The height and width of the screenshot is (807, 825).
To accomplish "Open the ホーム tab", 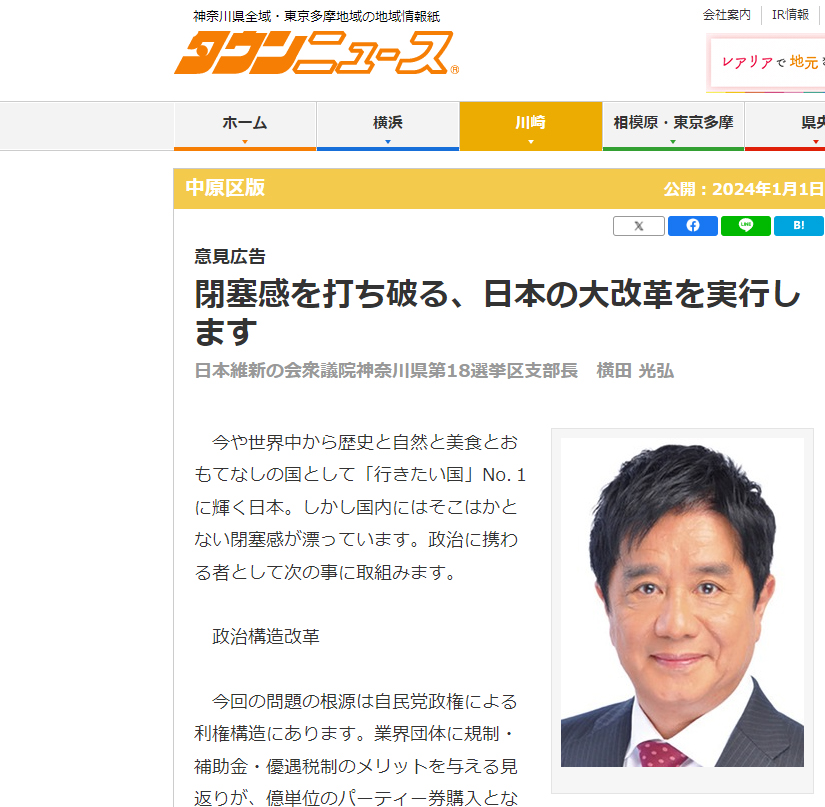I will click(245, 126).
